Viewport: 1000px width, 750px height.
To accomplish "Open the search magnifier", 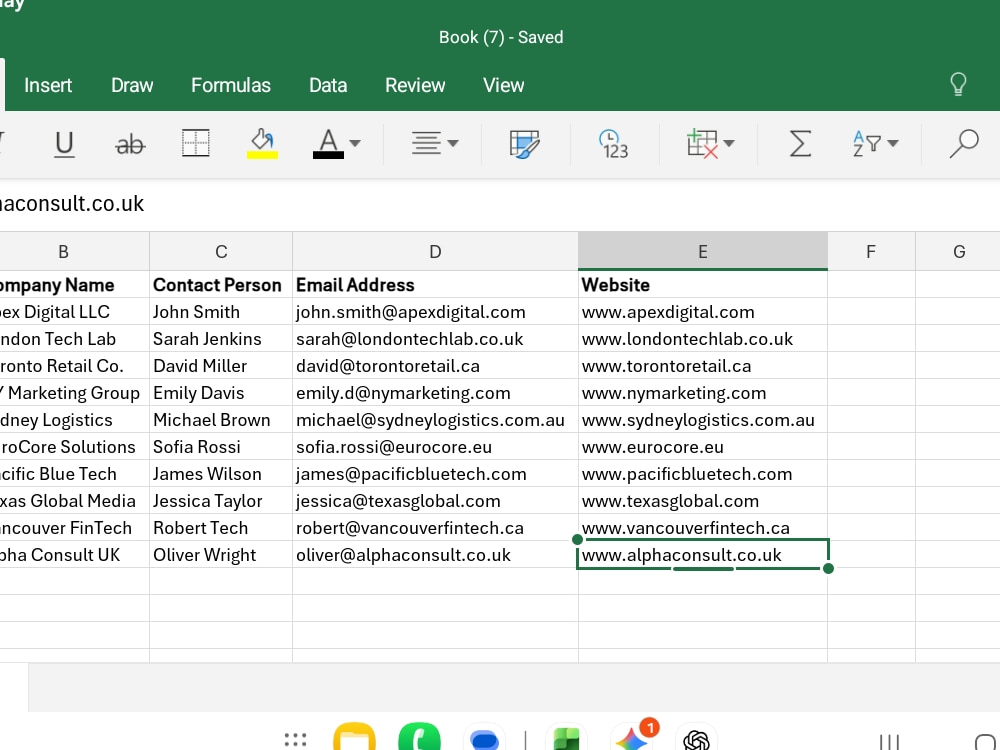I will coord(964,143).
